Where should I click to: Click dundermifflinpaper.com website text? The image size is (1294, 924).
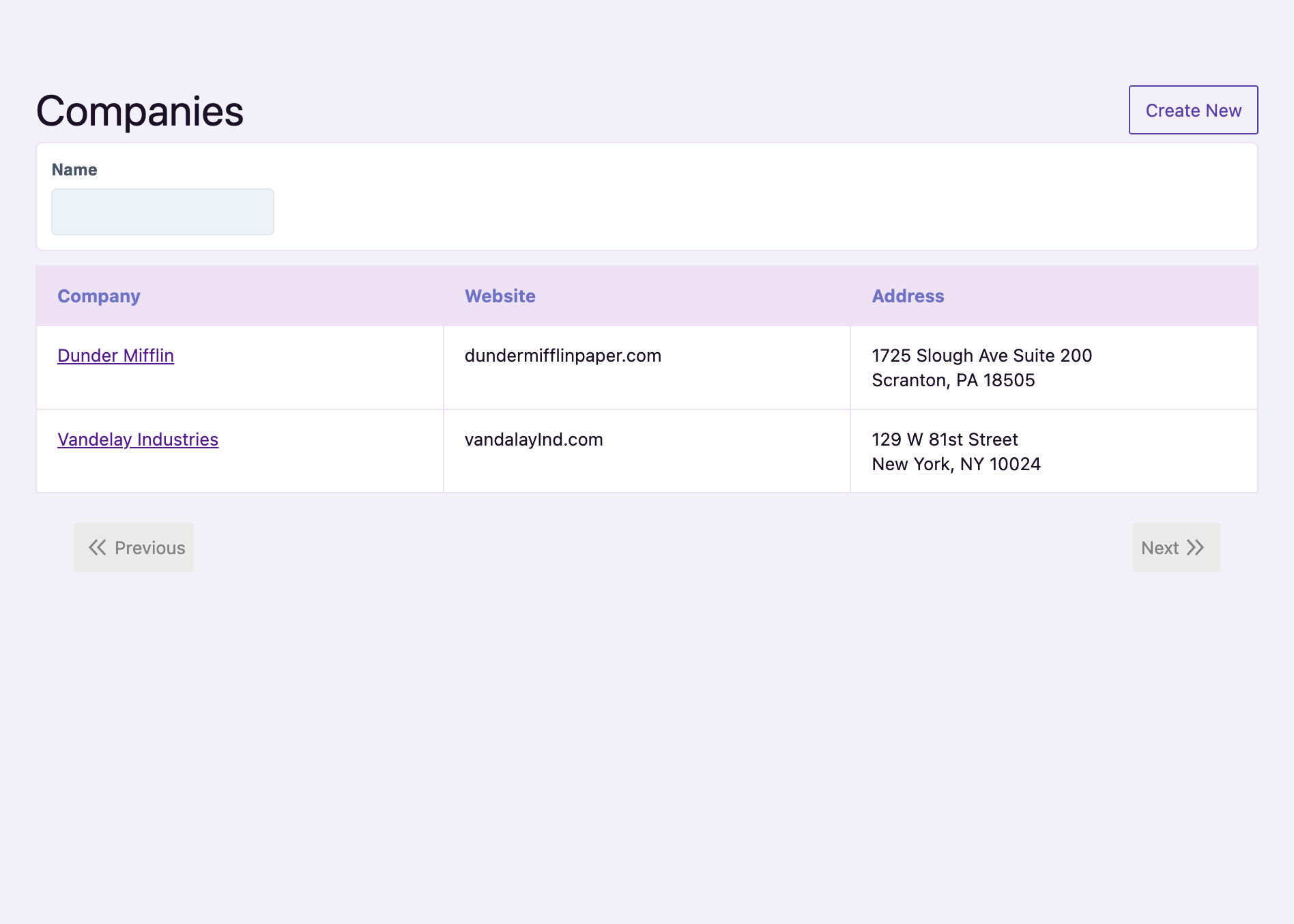(x=562, y=356)
